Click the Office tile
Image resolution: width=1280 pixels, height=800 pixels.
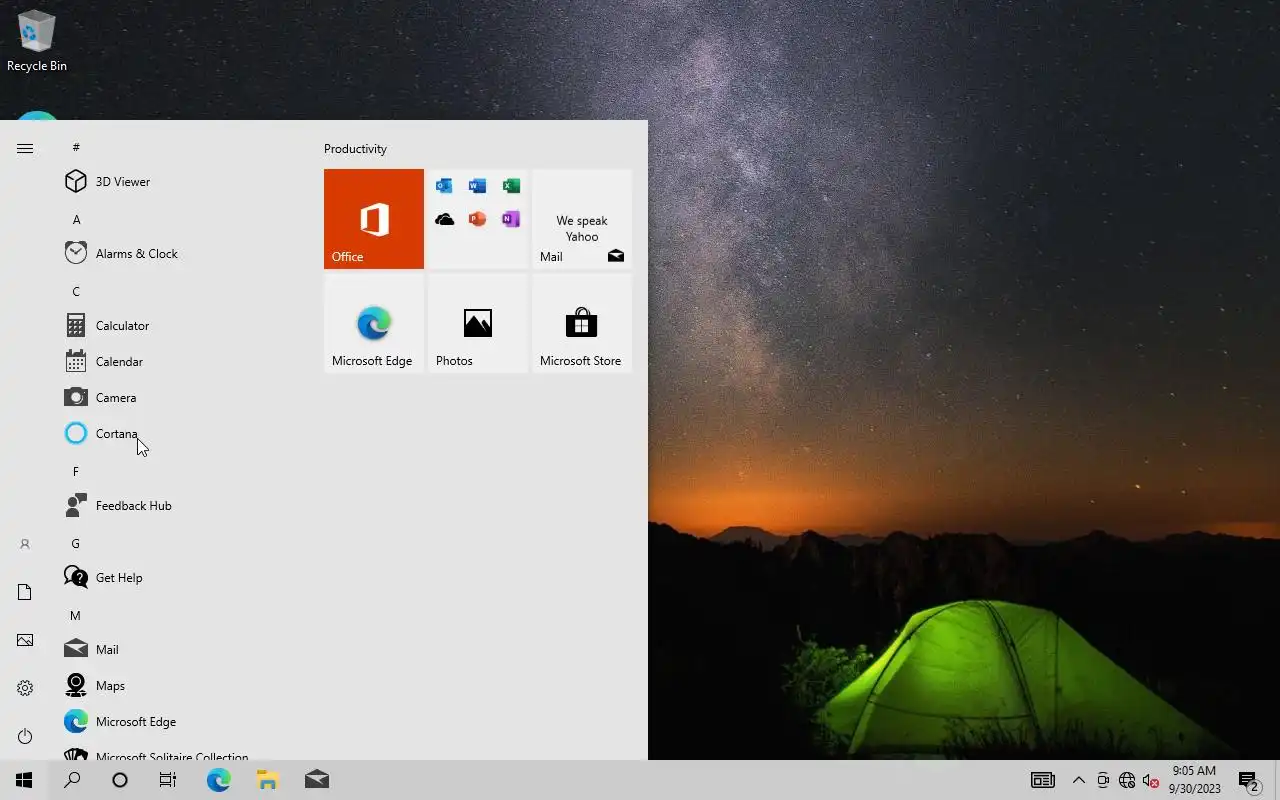[x=374, y=219]
